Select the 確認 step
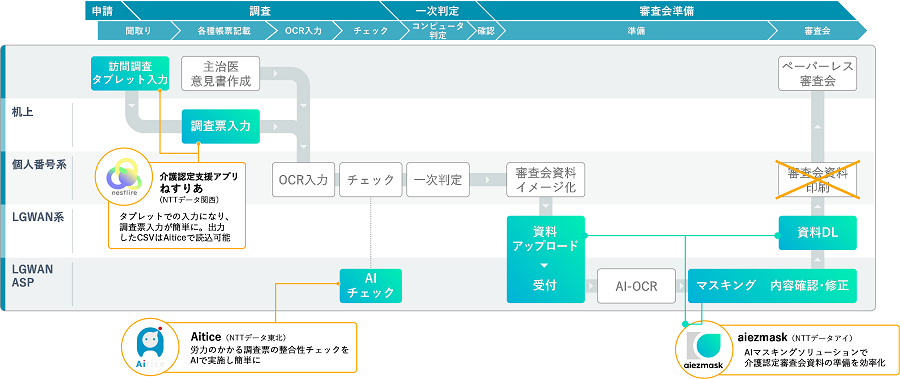This screenshot has width=900, height=379. (486, 31)
